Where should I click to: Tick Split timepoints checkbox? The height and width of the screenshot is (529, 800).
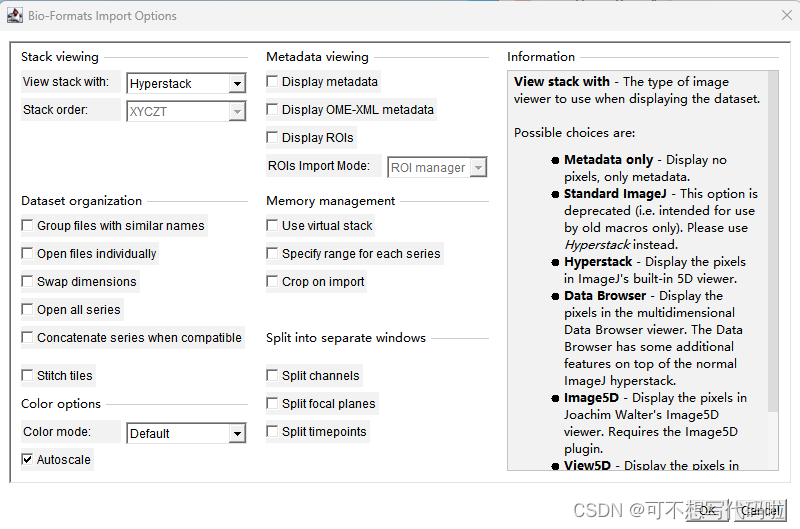[x=272, y=431]
